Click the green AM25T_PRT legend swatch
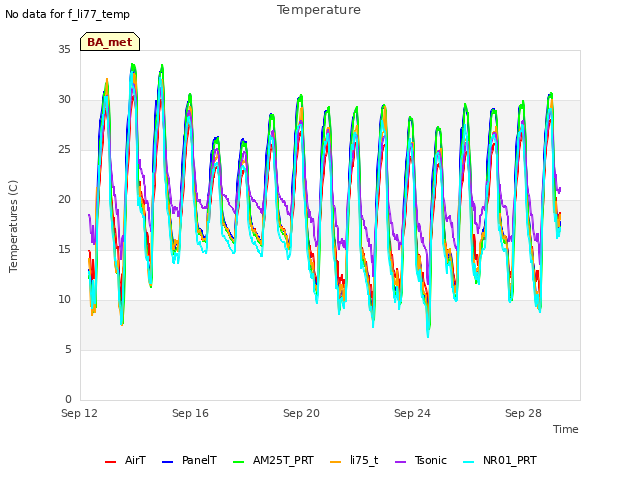 [x=238, y=462]
